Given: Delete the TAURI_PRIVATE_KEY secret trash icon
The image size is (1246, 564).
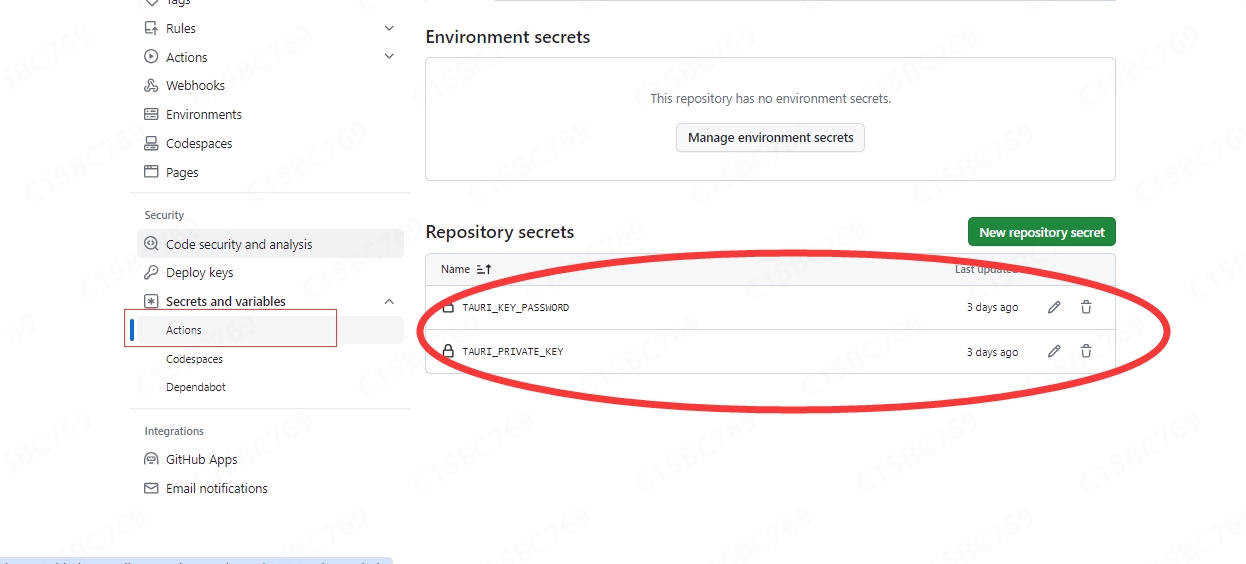Looking at the screenshot, I should [1086, 352].
